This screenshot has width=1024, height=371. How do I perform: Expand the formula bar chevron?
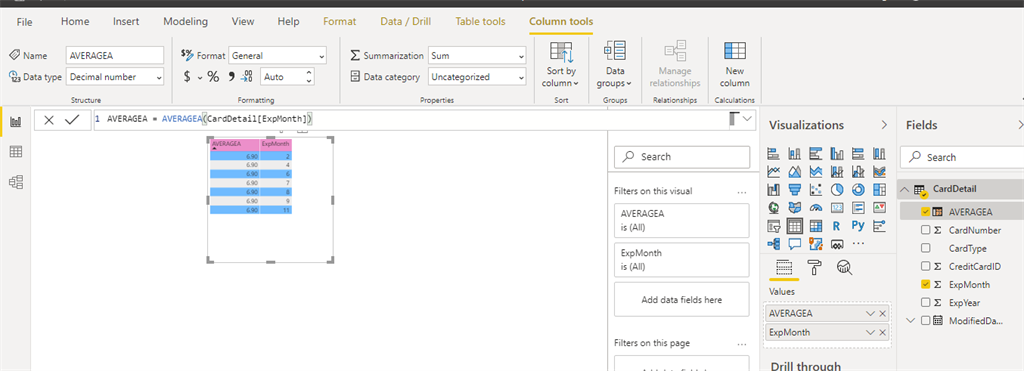748,120
